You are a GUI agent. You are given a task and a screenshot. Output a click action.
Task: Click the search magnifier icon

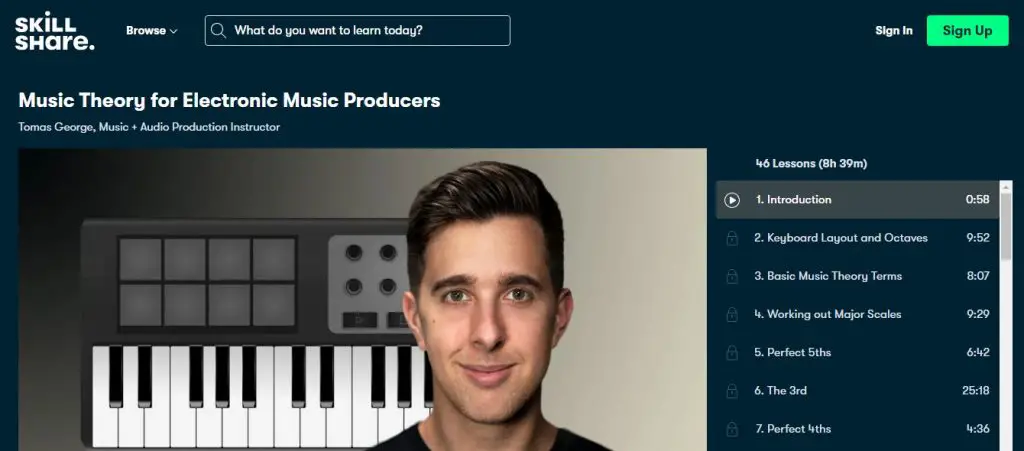[x=219, y=31]
